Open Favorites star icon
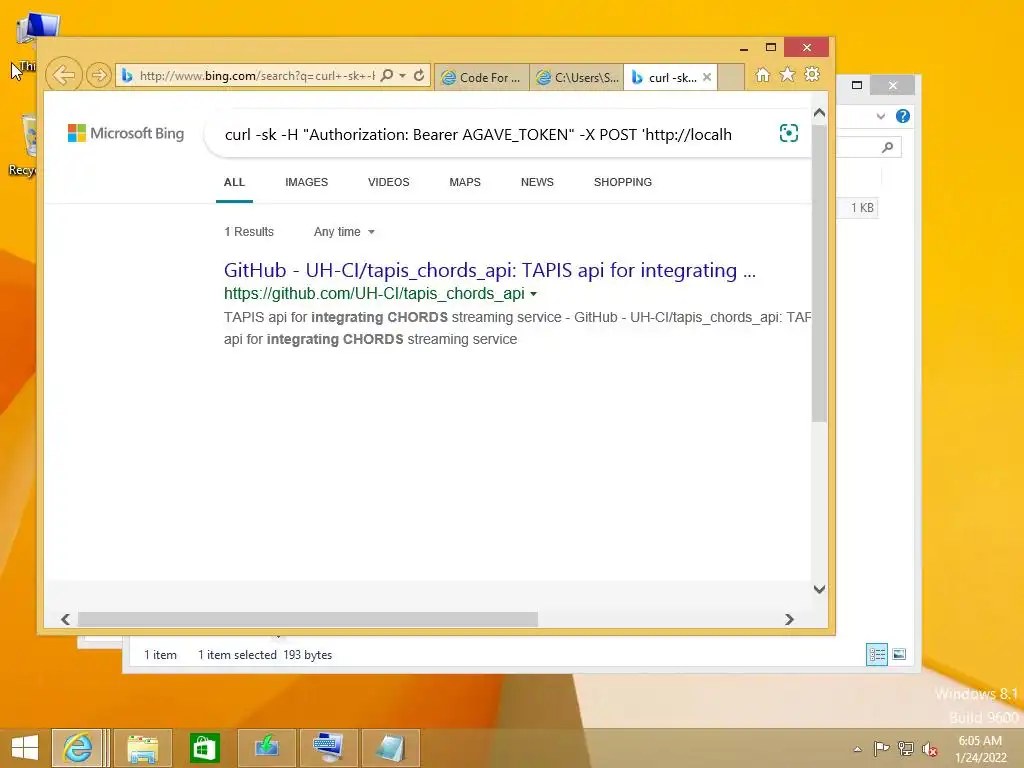Screen dimensions: 1024x768 [x=788, y=74]
